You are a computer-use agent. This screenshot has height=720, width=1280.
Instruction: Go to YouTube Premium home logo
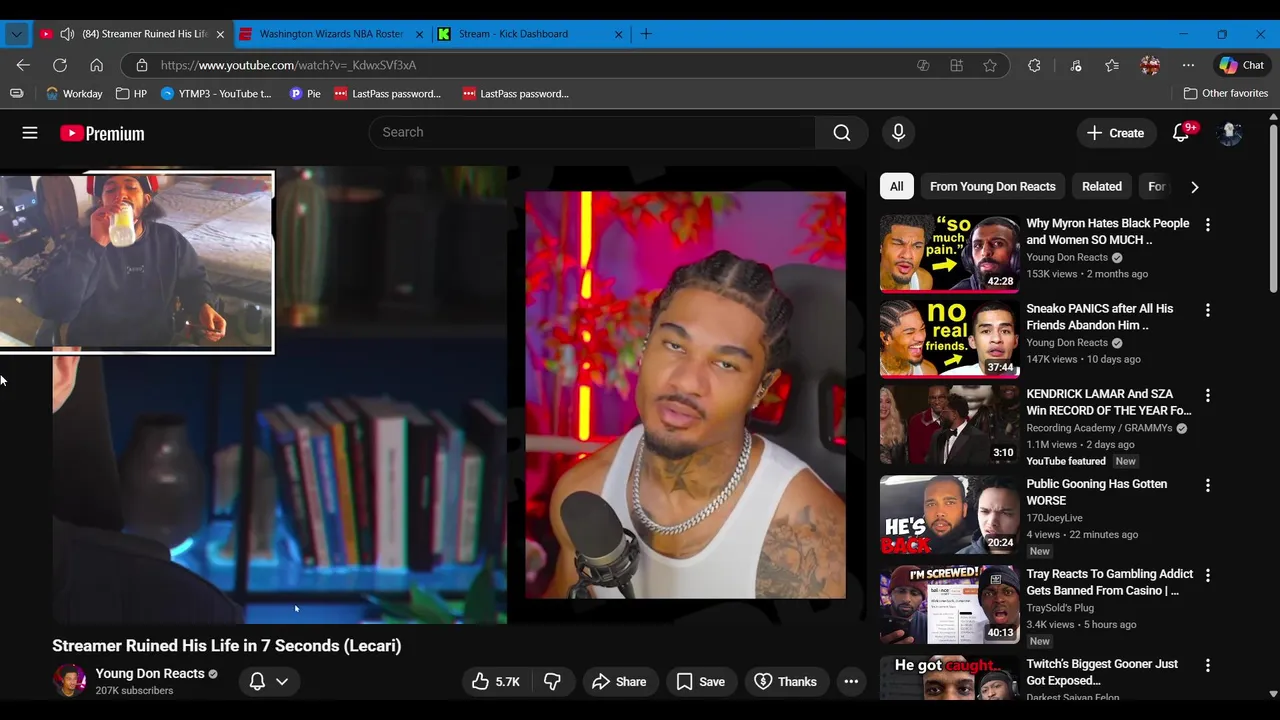click(x=102, y=133)
